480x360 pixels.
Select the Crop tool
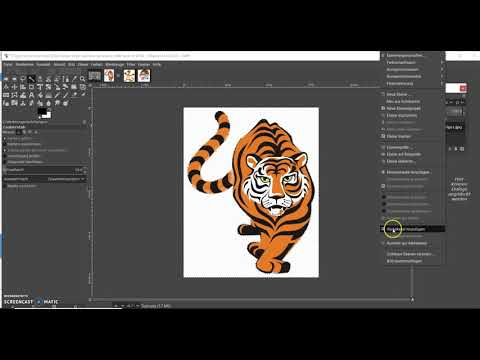click(31, 87)
